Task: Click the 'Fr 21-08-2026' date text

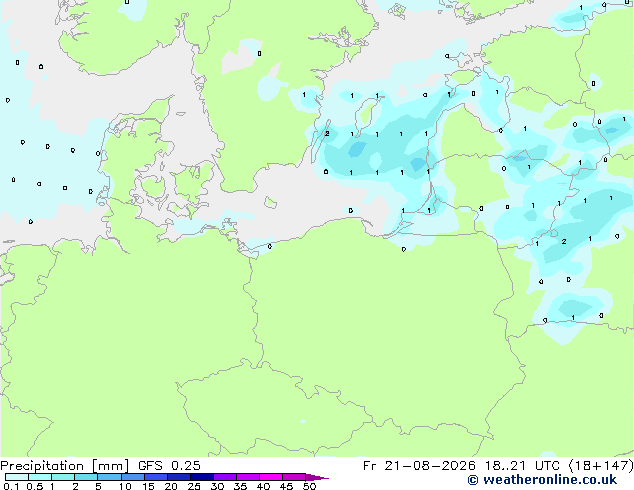Action: [419, 466]
